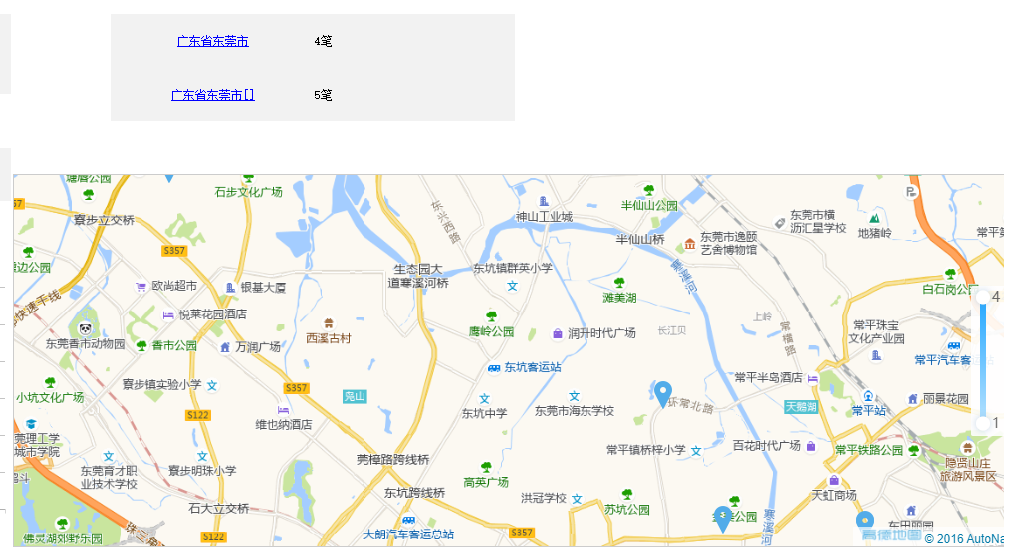Click the 悦莱花园酒店 hotel bed icon
1015x557 pixels.
pos(168,315)
